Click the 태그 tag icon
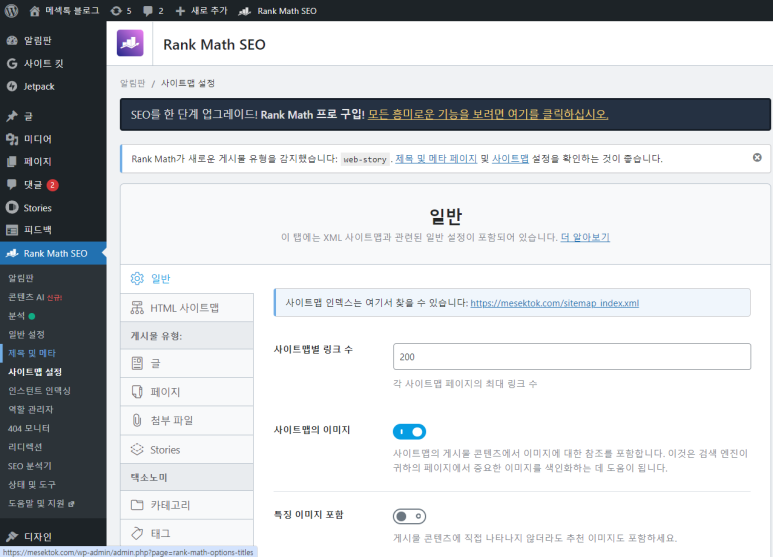The height and width of the screenshot is (557, 773). pos(137,533)
